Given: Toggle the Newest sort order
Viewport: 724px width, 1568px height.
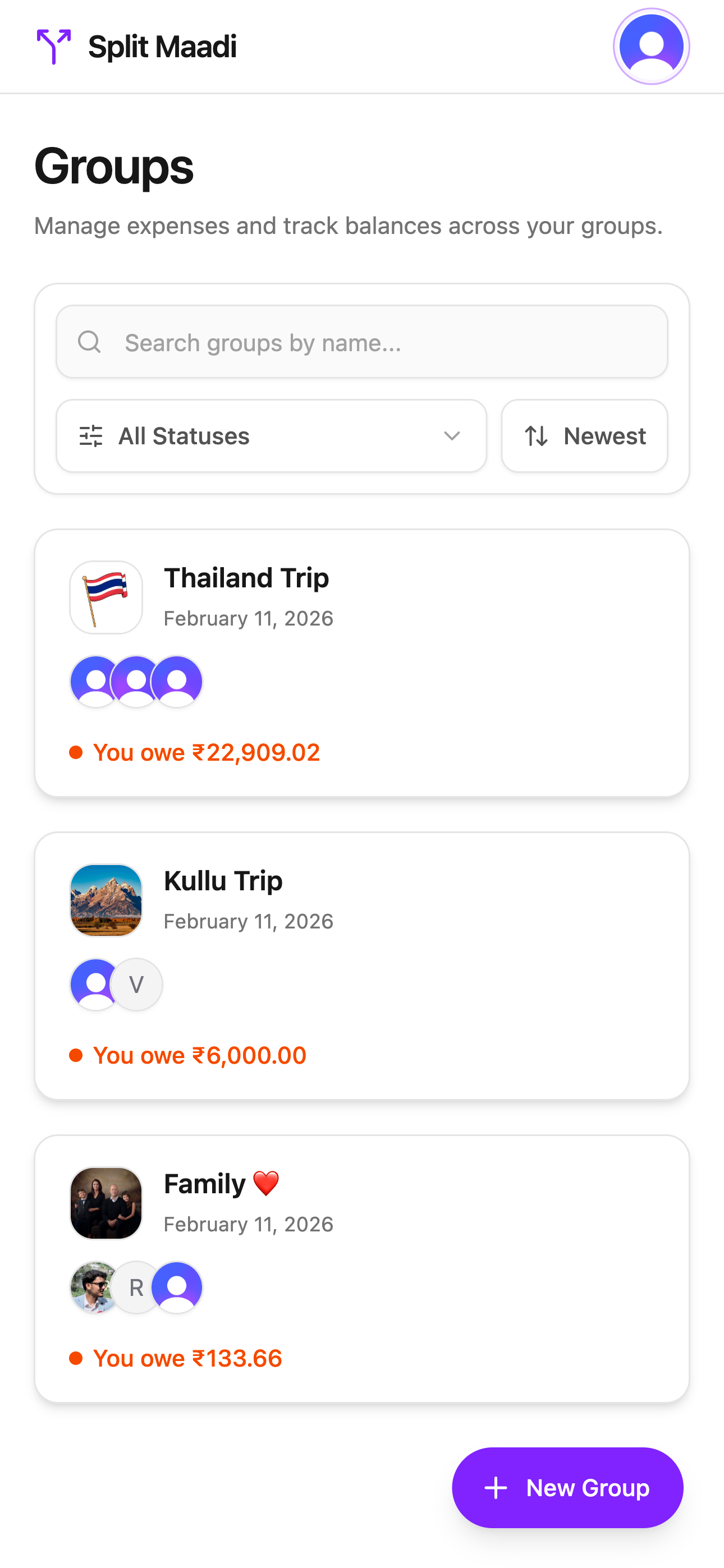Looking at the screenshot, I should (x=584, y=436).
